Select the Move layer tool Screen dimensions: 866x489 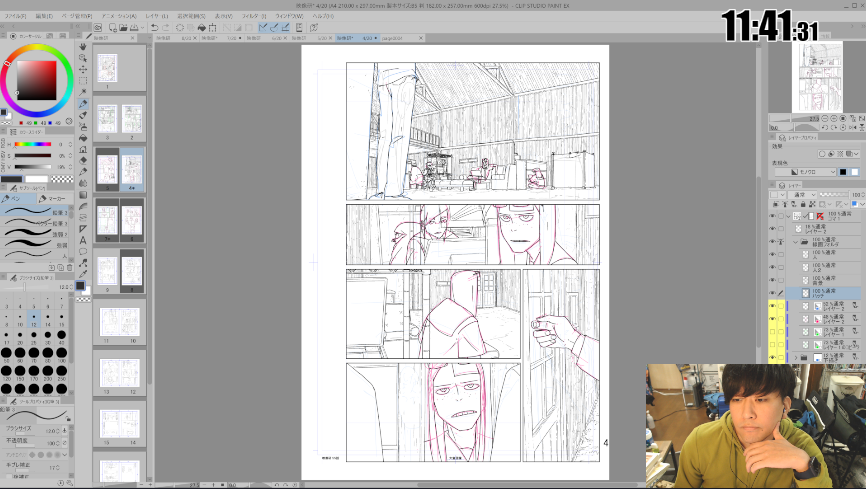tap(83, 69)
